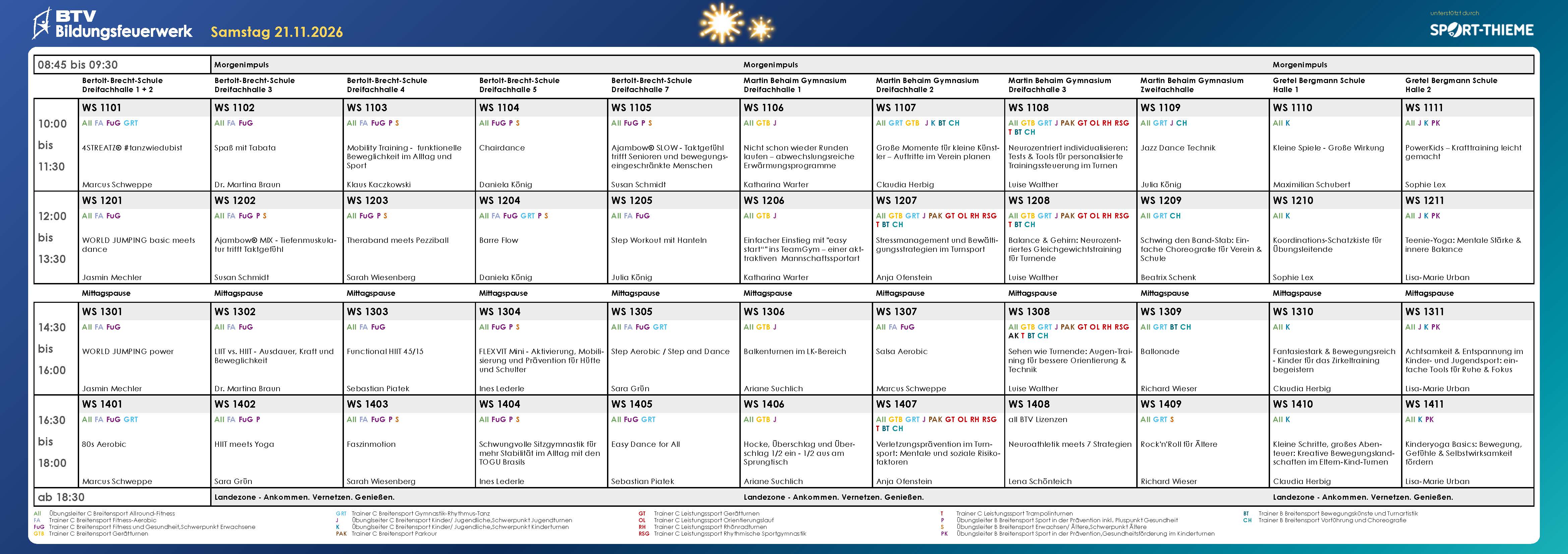This screenshot has height=554, width=1568.
Task: Select WS 1104 Chairdance workshop
Action: (x=501, y=148)
